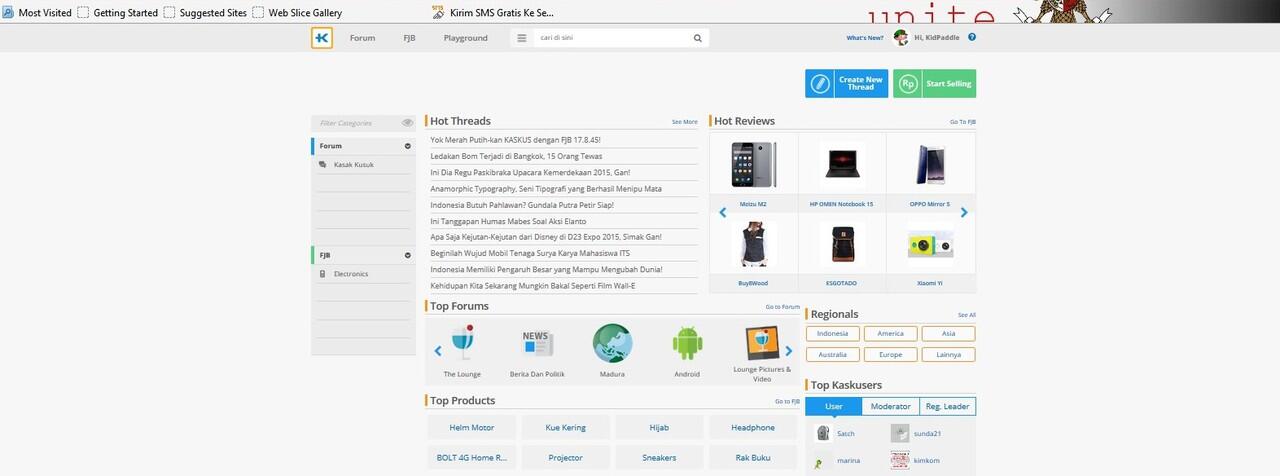Screen dimensions: 1280x476
Task: Open the Android forum icon
Action: click(x=687, y=343)
